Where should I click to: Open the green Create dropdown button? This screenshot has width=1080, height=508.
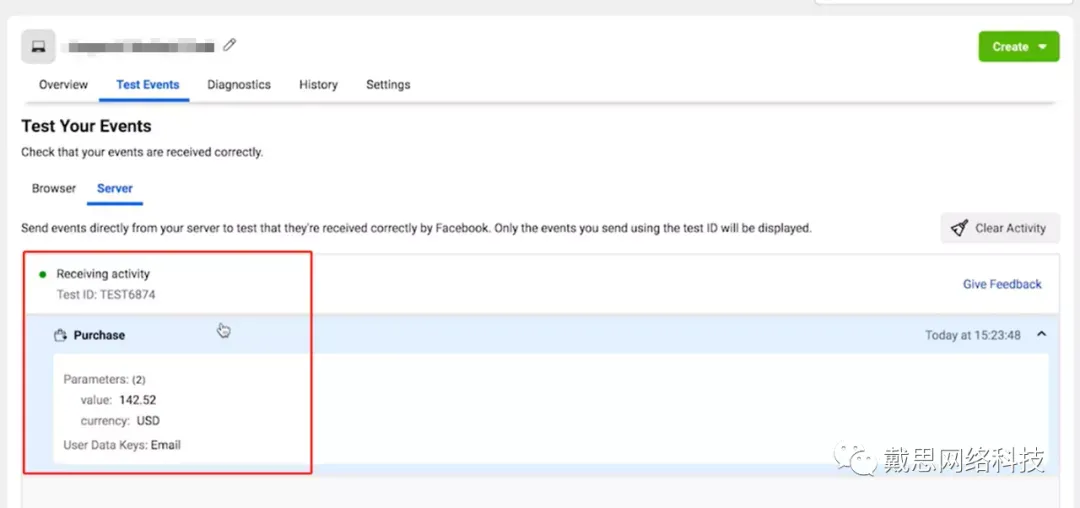click(1019, 47)
